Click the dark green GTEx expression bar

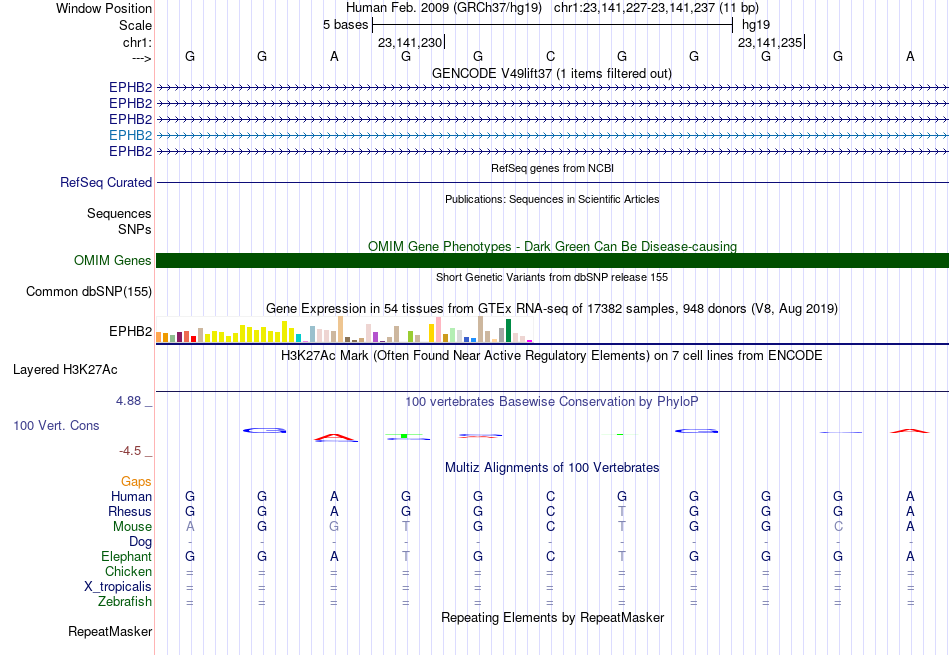click(x=508, y=331)
